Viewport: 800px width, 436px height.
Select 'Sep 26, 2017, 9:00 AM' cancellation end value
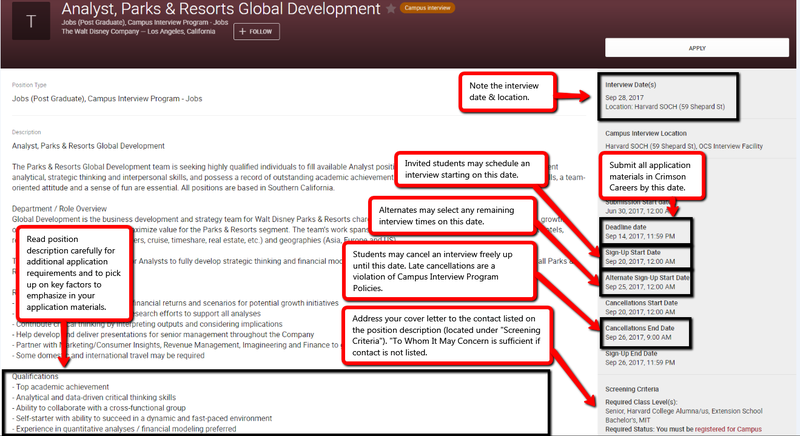point(638,338)
